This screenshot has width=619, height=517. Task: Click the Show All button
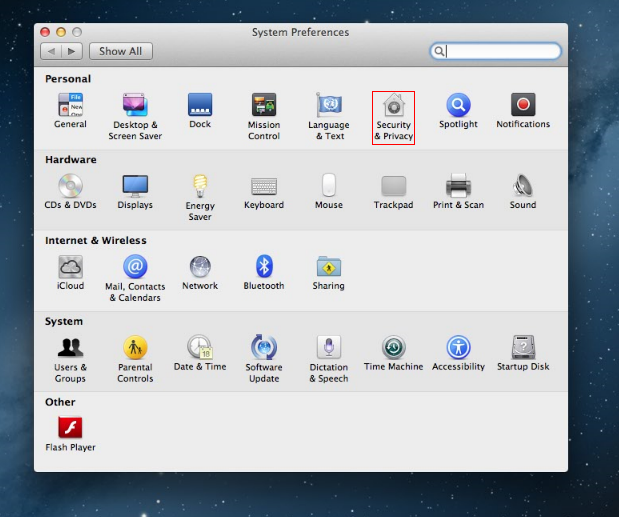pos(120,51)
